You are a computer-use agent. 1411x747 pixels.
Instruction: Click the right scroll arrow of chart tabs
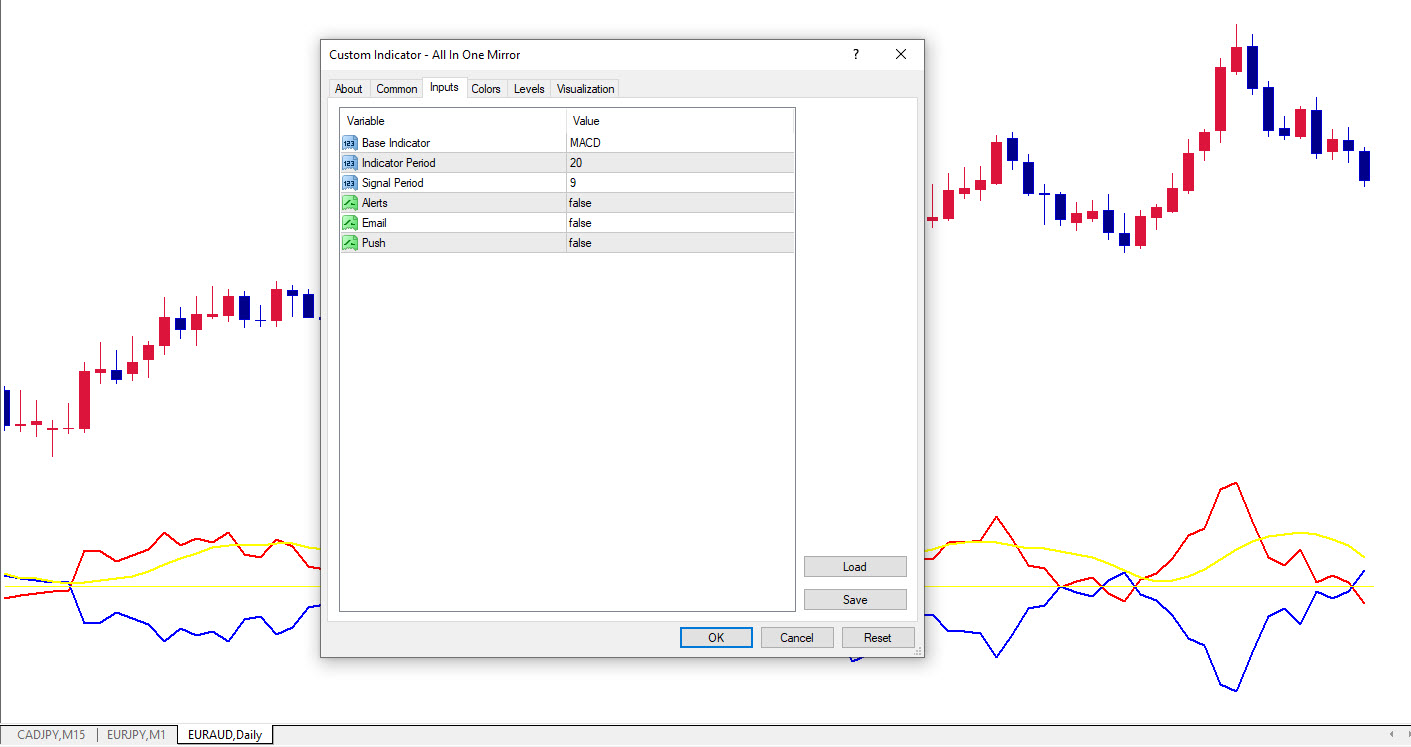pyautogui.click(x=1402, y=735)
